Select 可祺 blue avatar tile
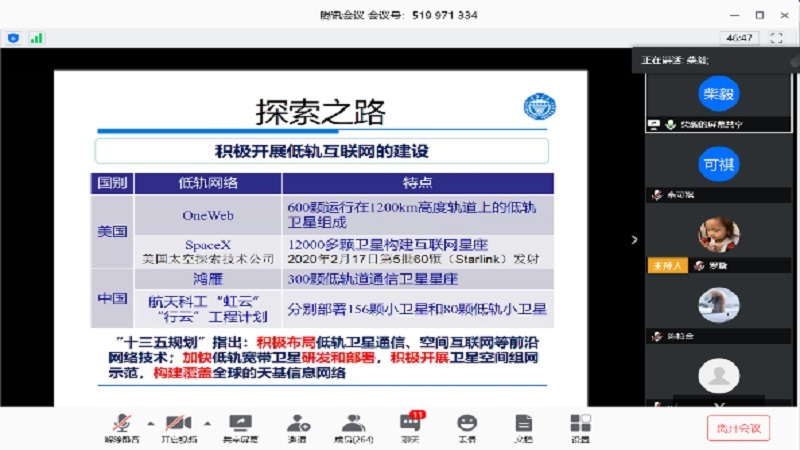Image resolution: width=800 pixels, height=450 pixels. [719, 164]
